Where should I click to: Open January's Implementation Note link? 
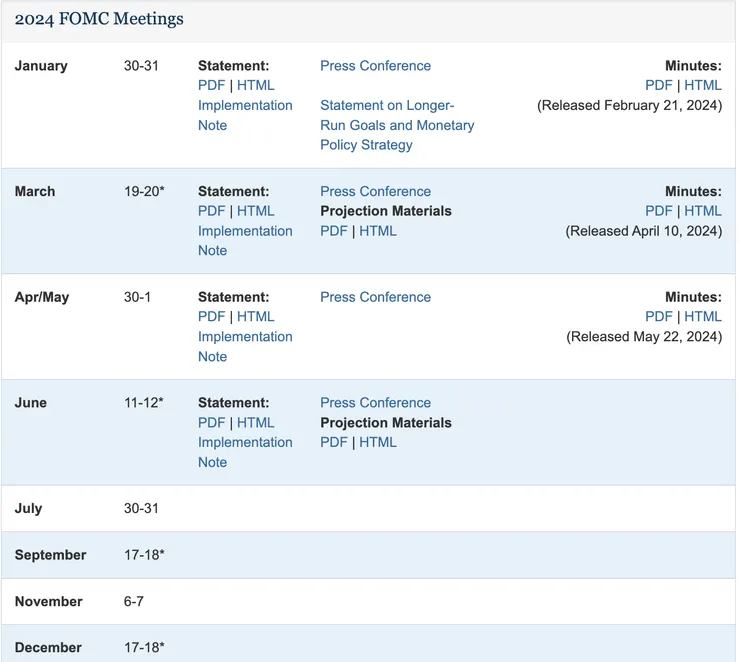[x=245, y=106]
